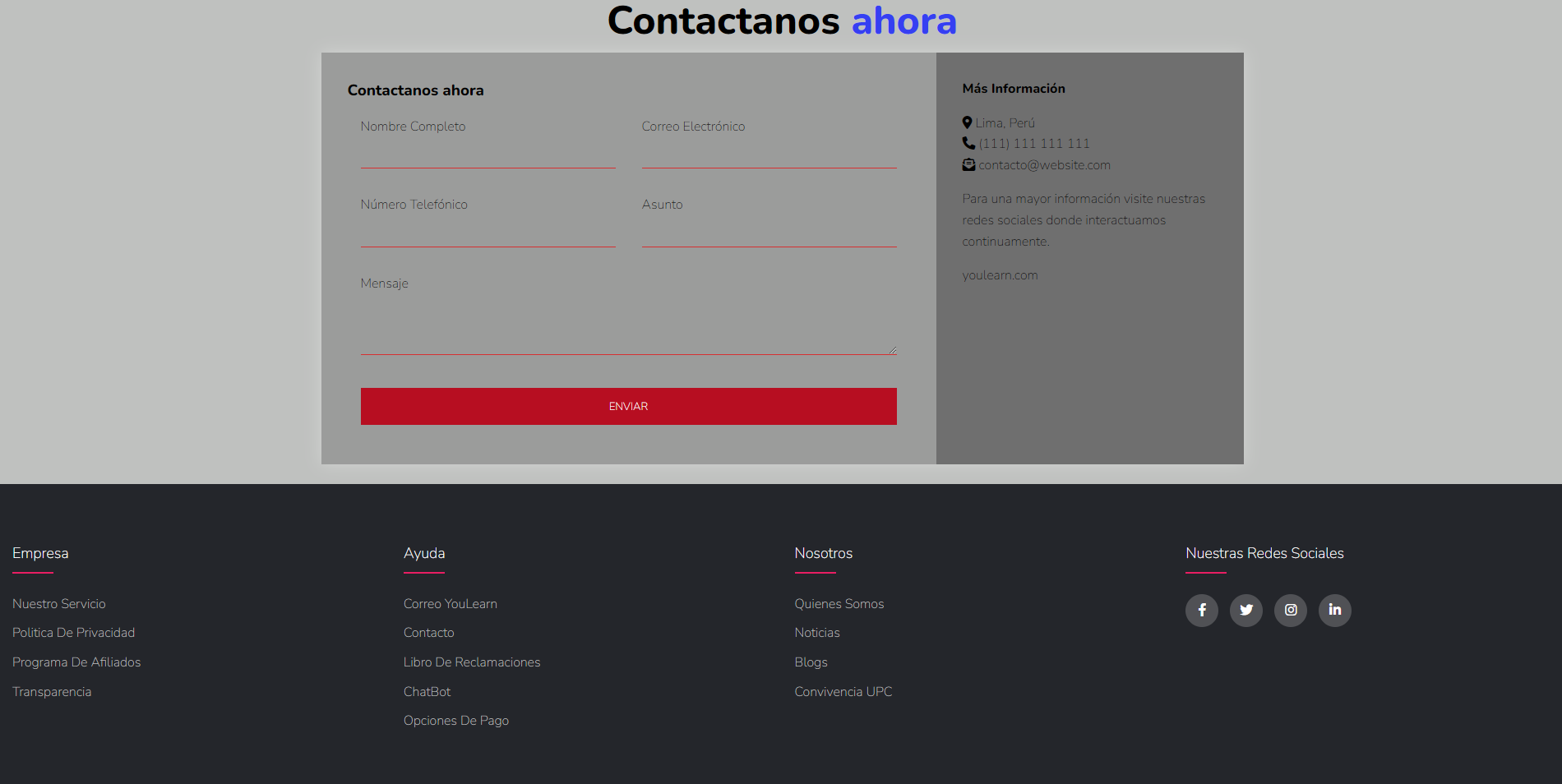Click the Mensaje textarea resize handle

tap(892, 350)
